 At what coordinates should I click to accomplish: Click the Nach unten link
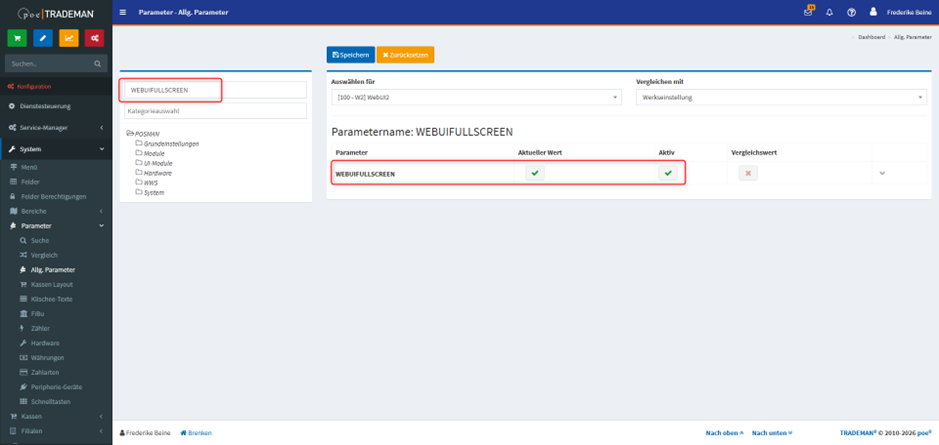coord(772,432)
